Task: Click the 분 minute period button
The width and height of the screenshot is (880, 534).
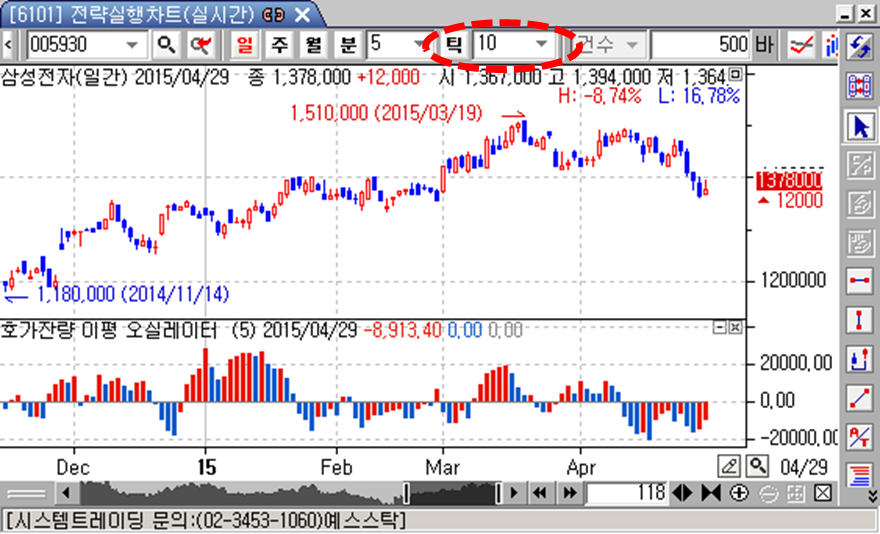Action: [x=347, y=45]
